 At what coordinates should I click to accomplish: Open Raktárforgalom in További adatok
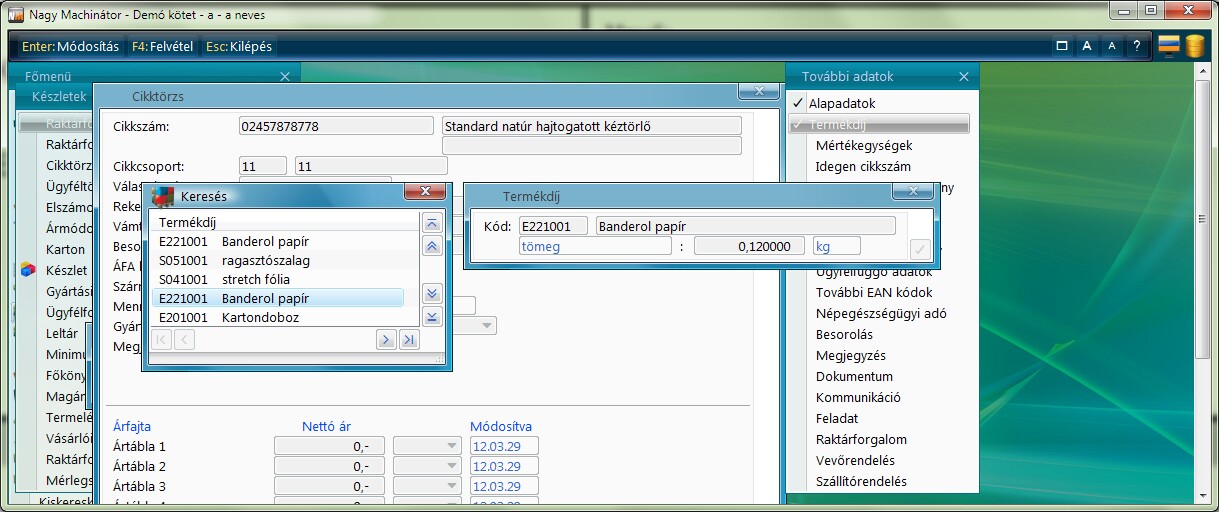[861, 439]
